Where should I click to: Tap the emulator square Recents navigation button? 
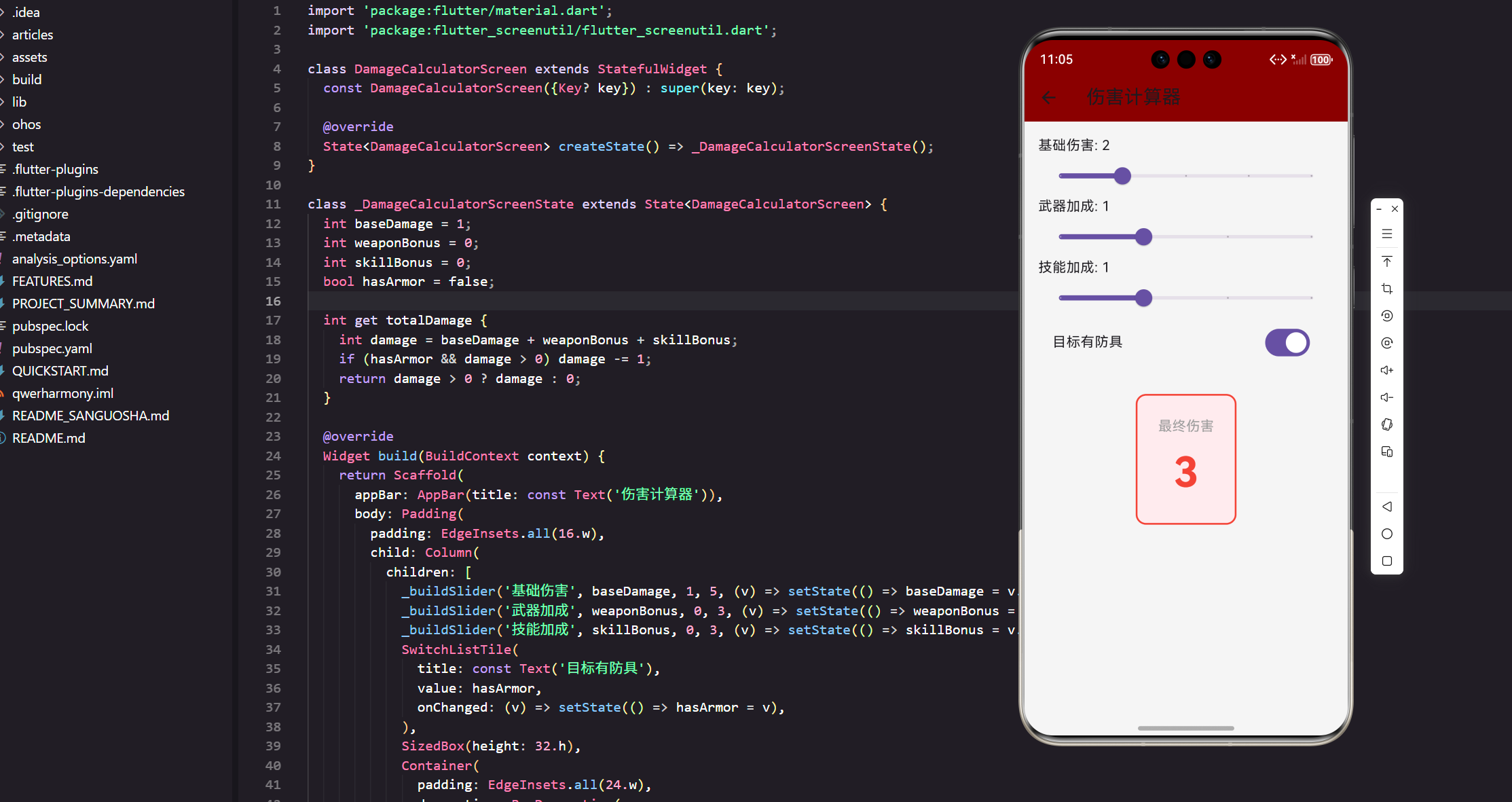coord(1387,561)
